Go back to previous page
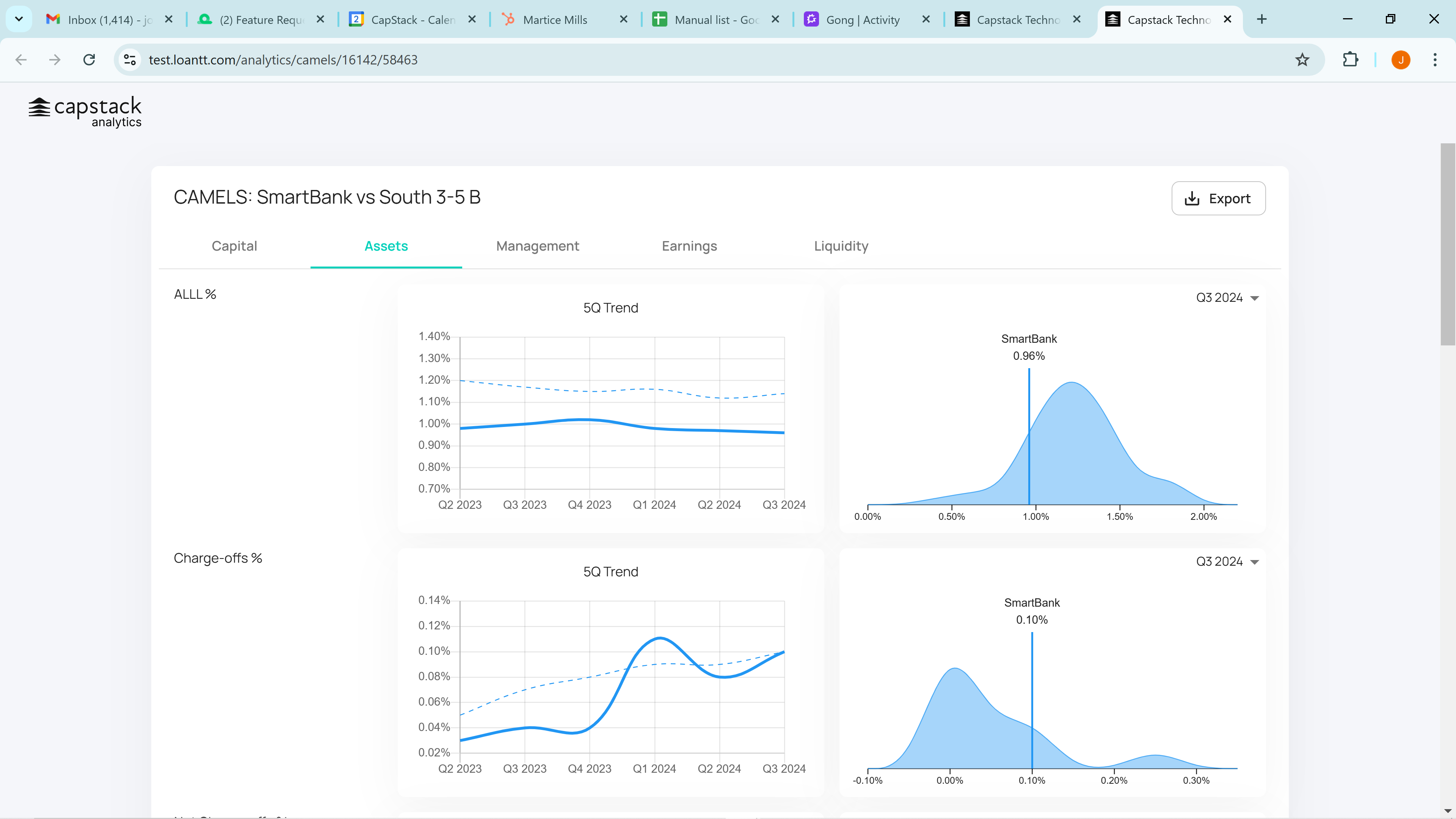 (x=21, y=60)
